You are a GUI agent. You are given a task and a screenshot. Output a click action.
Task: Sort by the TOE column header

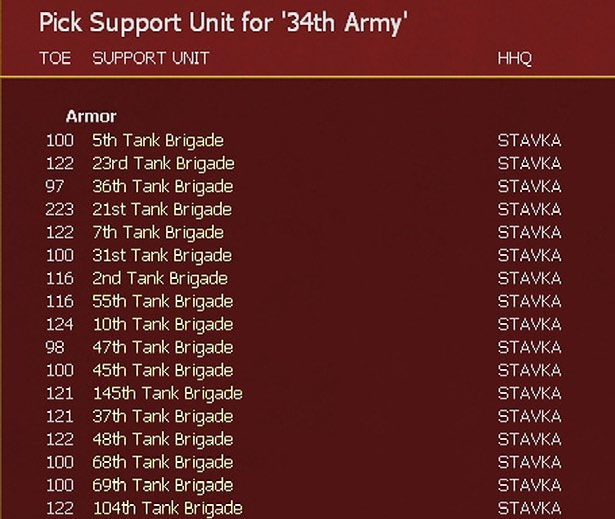[55, 58]
